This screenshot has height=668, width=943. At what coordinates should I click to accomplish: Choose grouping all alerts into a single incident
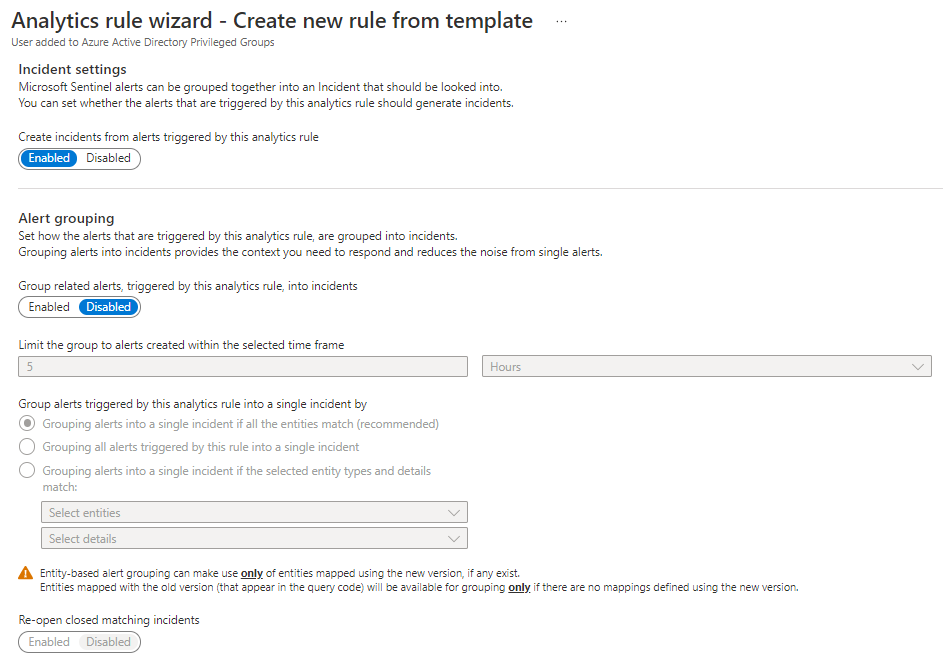click(x=28, y=447)
